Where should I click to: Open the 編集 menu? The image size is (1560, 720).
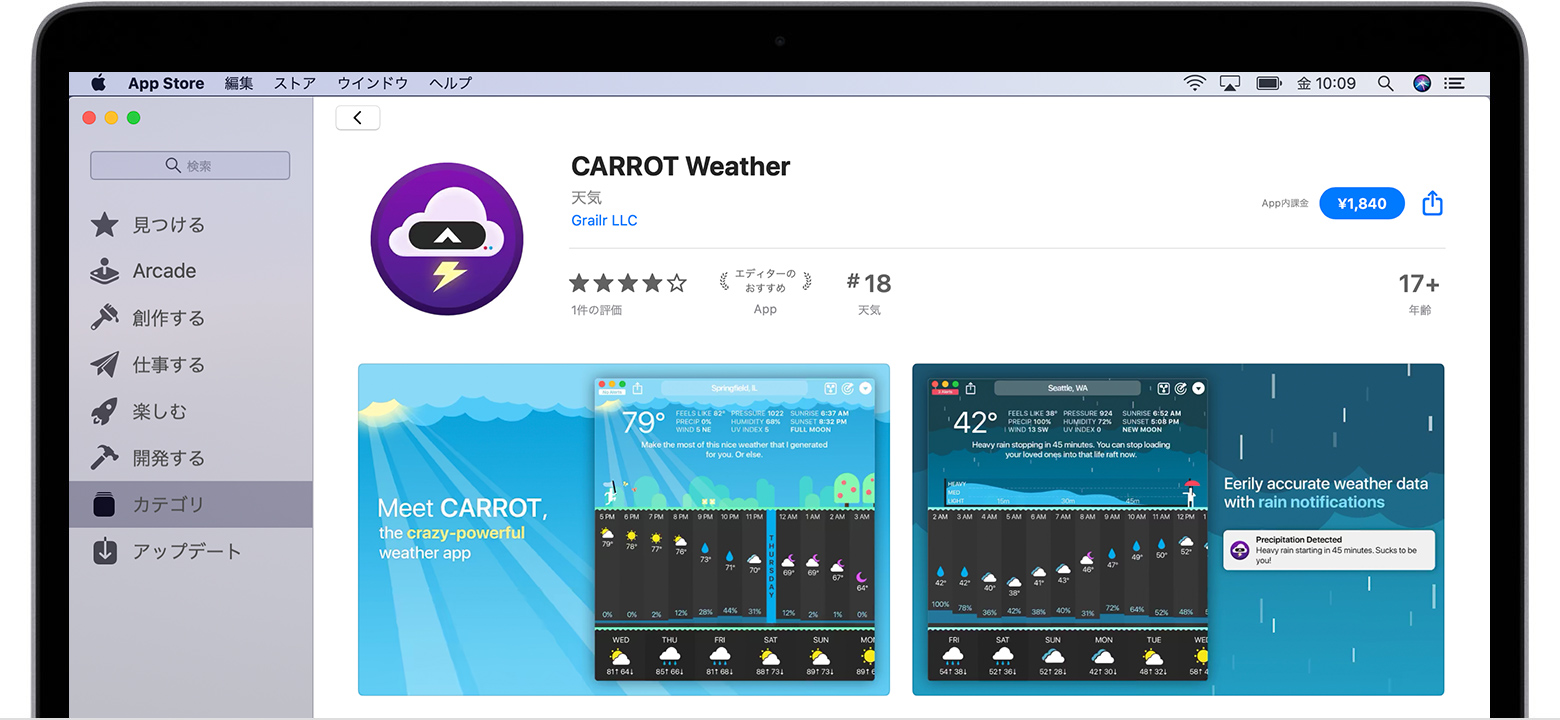pos(239,83)
